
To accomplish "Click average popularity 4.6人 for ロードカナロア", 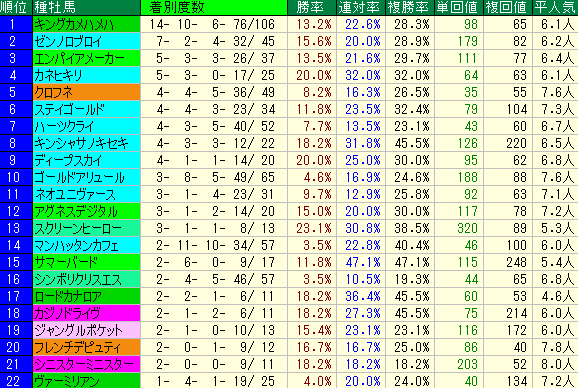I will [x=556, y=296].
